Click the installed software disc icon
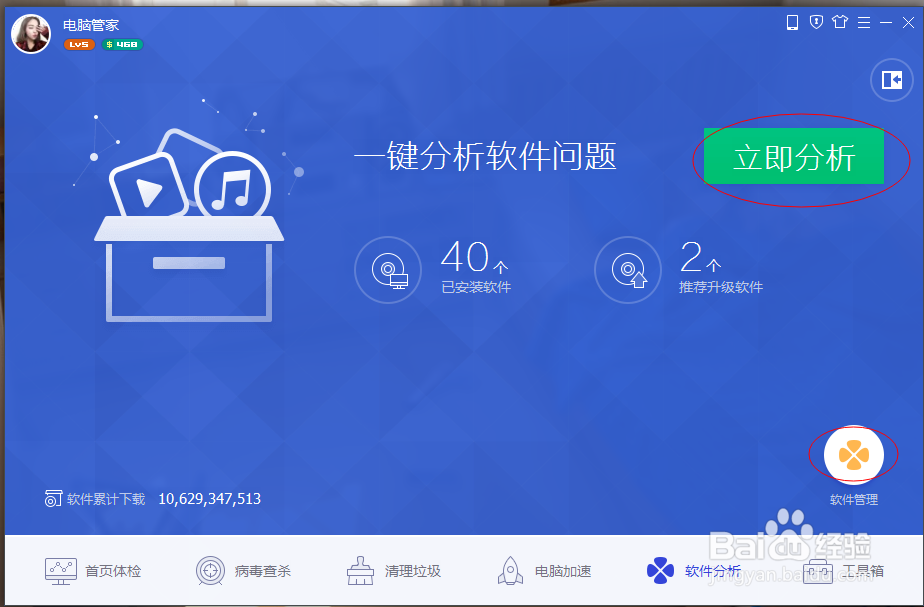Screen dimensions: 924x607 click(x=388, y=270)
